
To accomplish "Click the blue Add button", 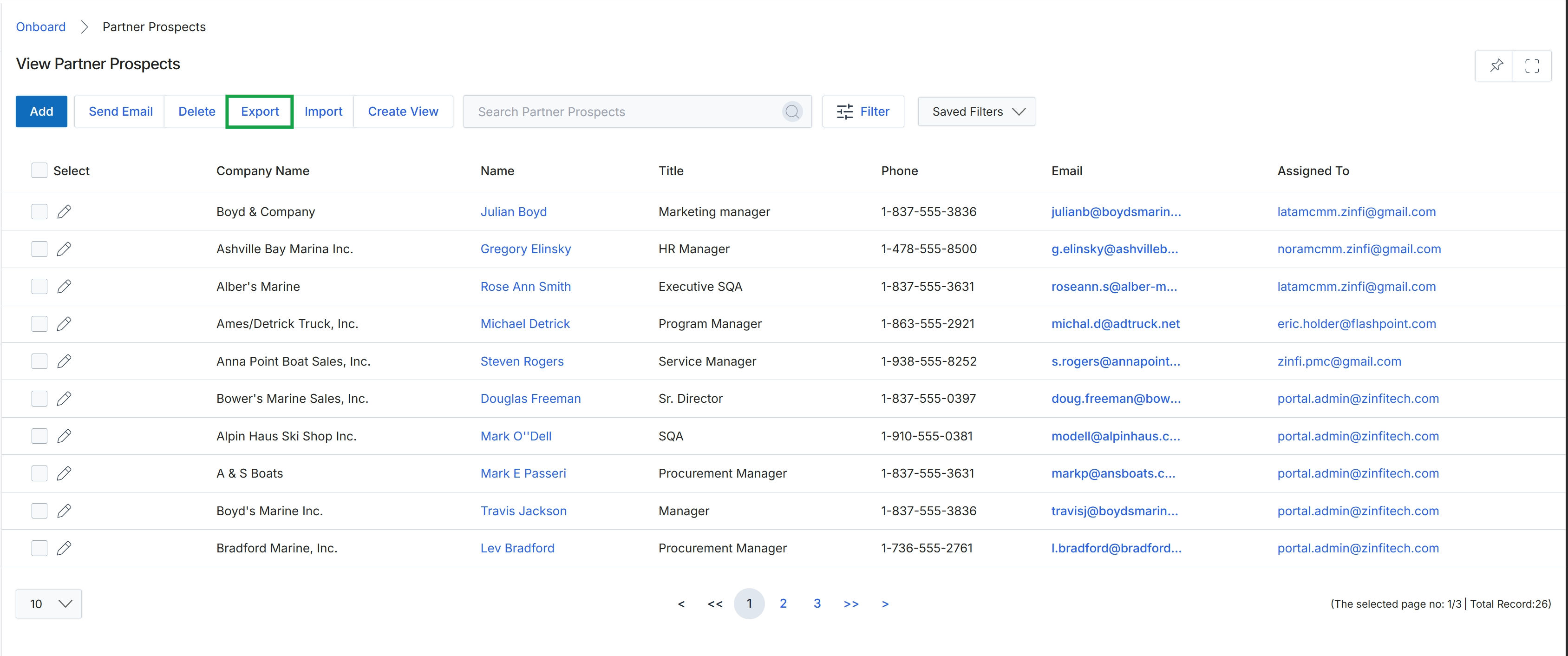I will (x=41, y=112).
